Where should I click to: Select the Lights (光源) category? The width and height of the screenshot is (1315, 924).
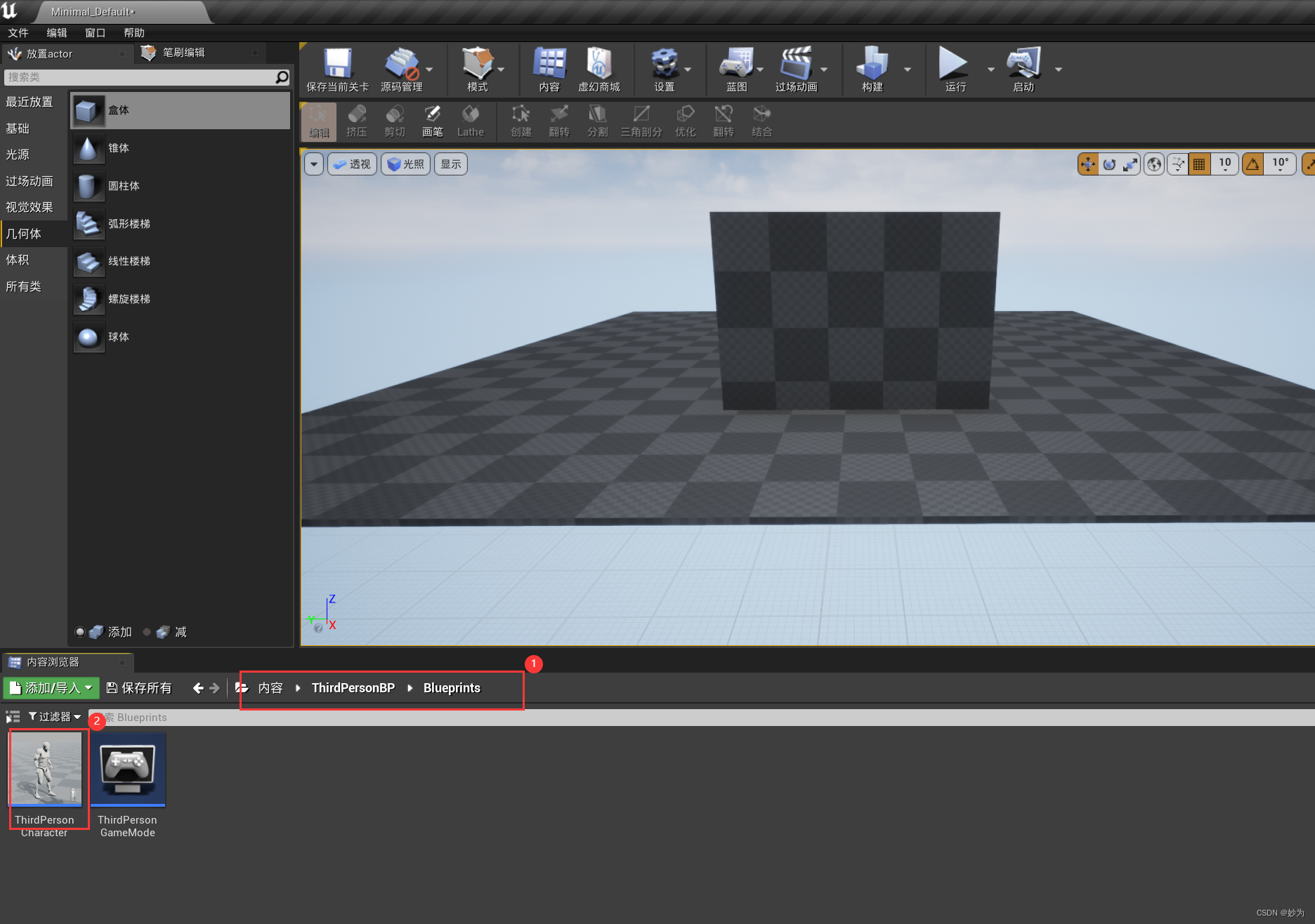click(18, 154)
